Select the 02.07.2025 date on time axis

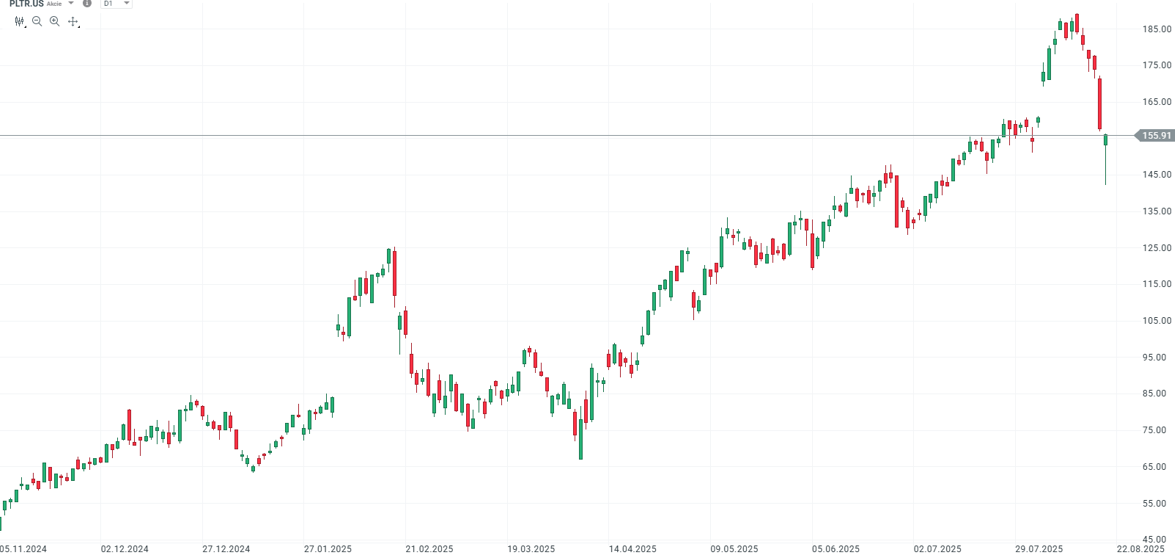click(x=937, y=549)
